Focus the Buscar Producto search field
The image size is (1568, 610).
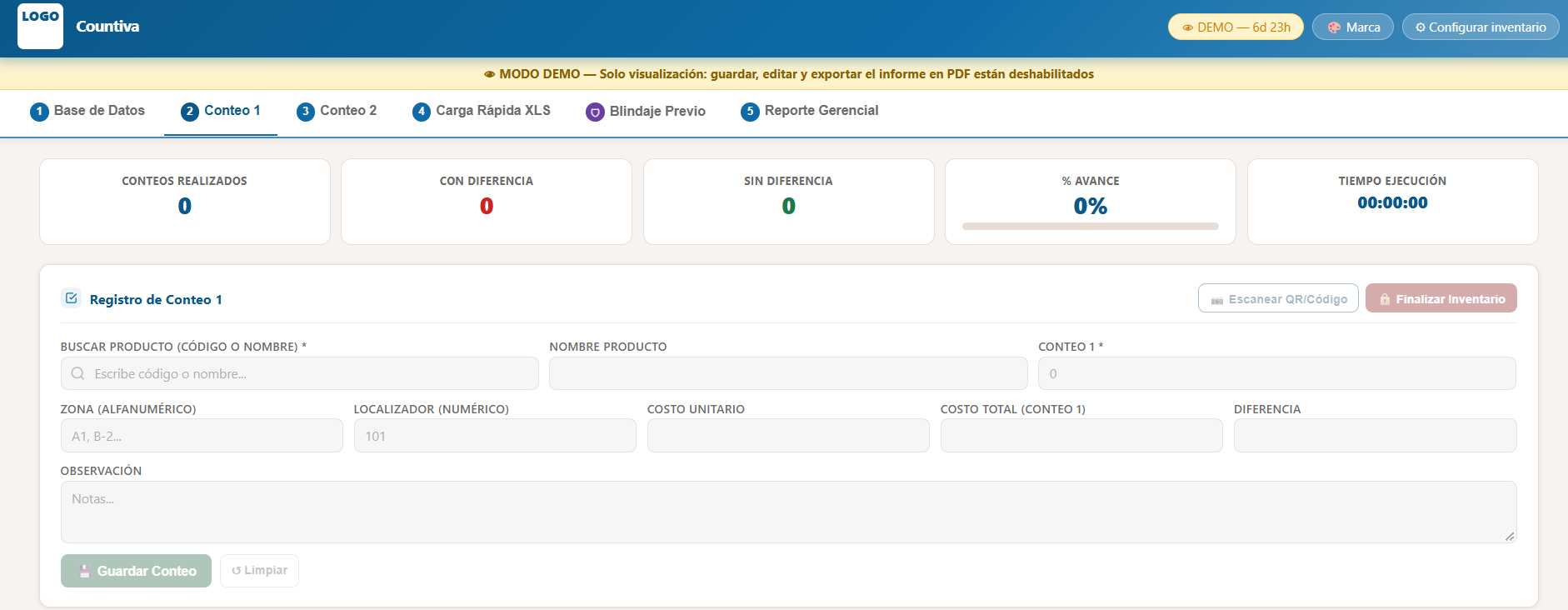[x=300, y=373]
